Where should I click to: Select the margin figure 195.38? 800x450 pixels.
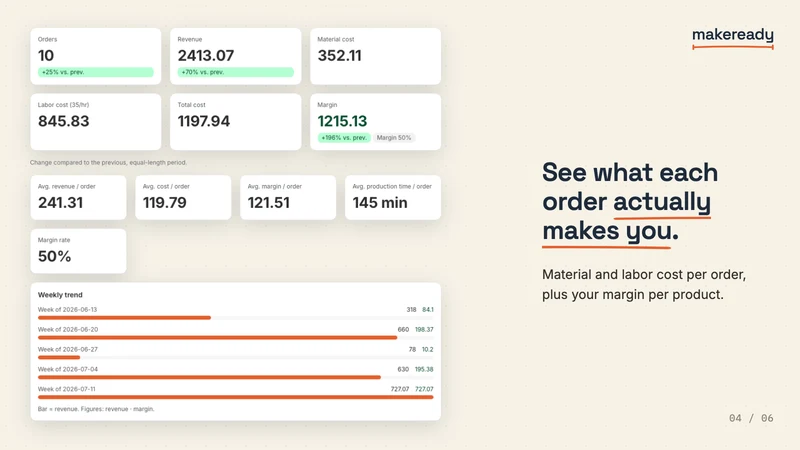click(x=424, y=369)
